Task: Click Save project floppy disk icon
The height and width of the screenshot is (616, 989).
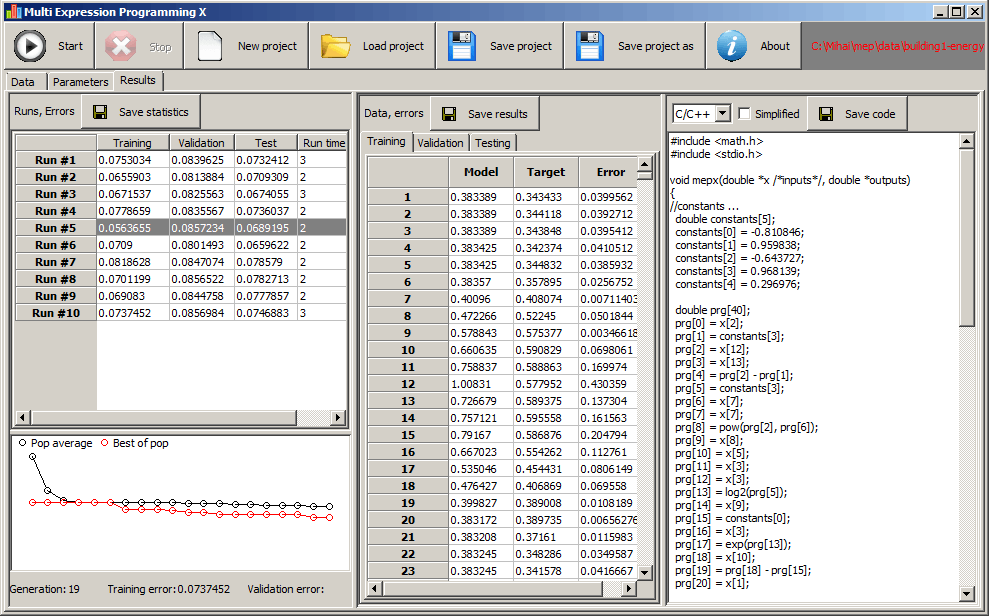Action: [462, 46]
